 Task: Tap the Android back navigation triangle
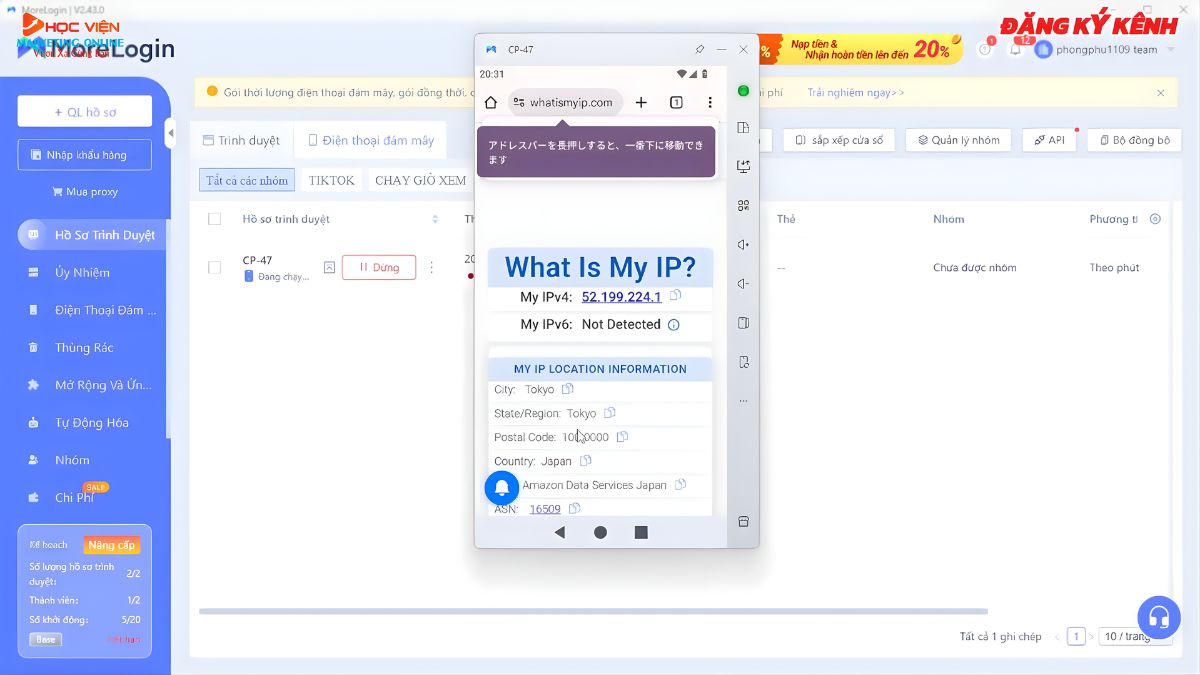tap(559, 533)
